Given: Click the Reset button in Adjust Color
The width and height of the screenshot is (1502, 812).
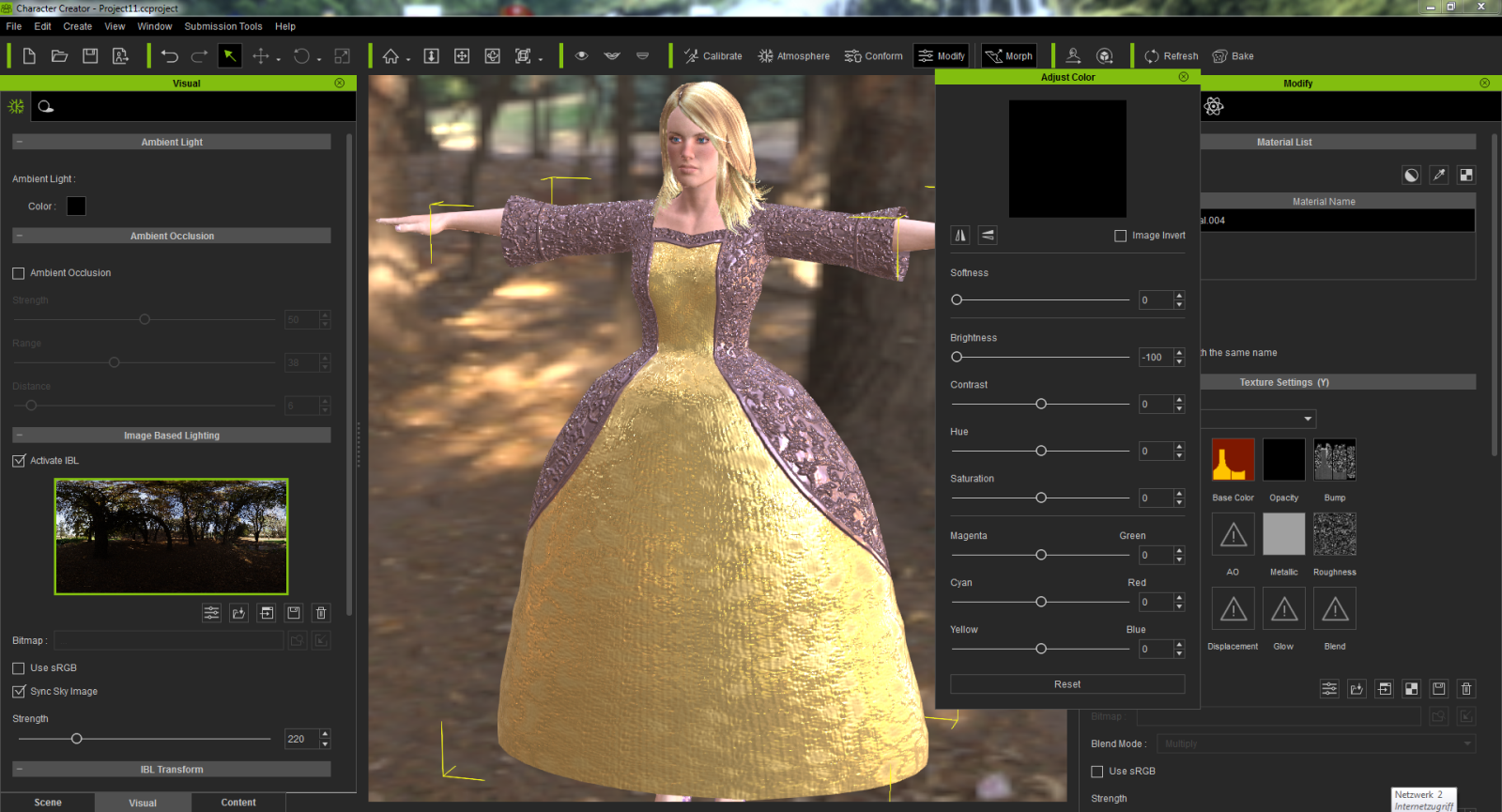Looking at the screenshot, I should click(x=1067, y=684).
